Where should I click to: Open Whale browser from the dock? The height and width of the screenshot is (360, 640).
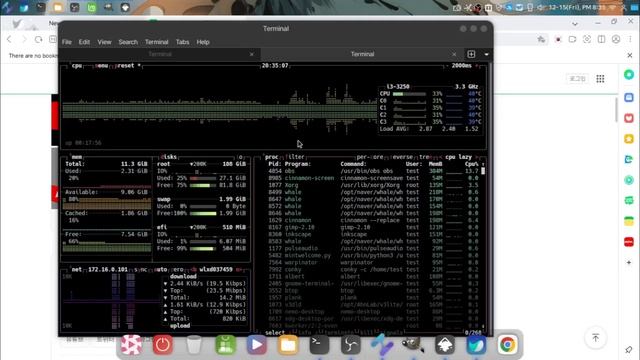click(476, 345)
